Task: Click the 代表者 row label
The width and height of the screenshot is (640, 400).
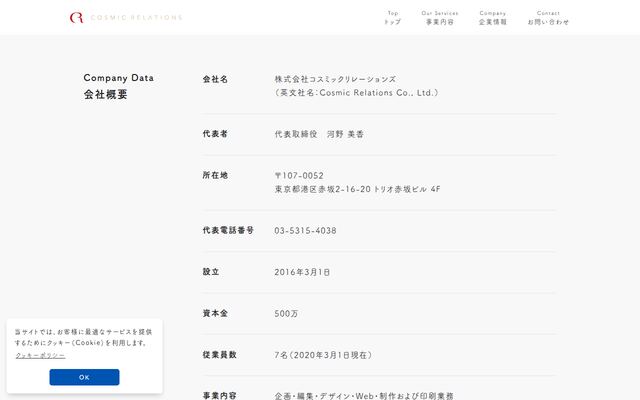Action: (215, 134)
